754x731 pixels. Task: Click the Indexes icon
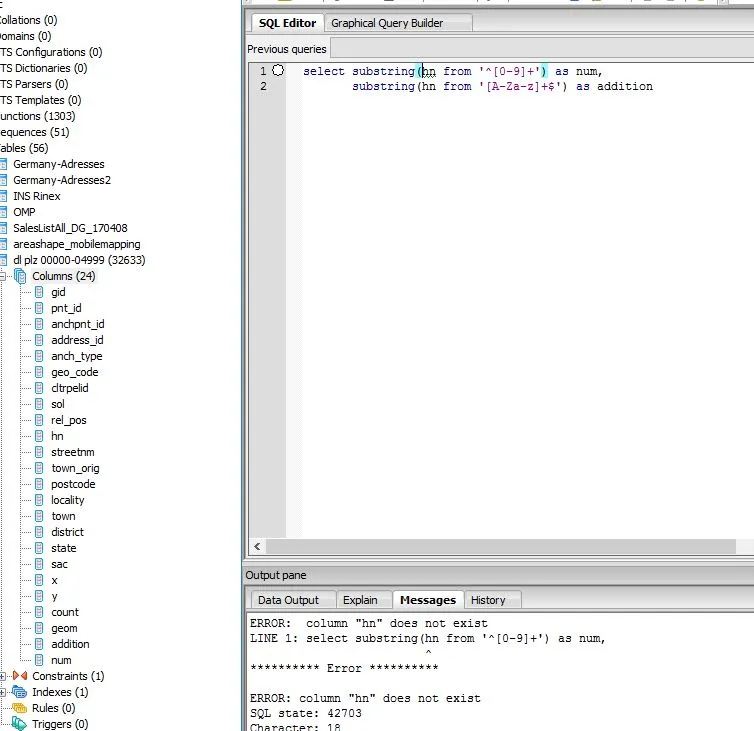pyautogui.click(x=20, y=692)
